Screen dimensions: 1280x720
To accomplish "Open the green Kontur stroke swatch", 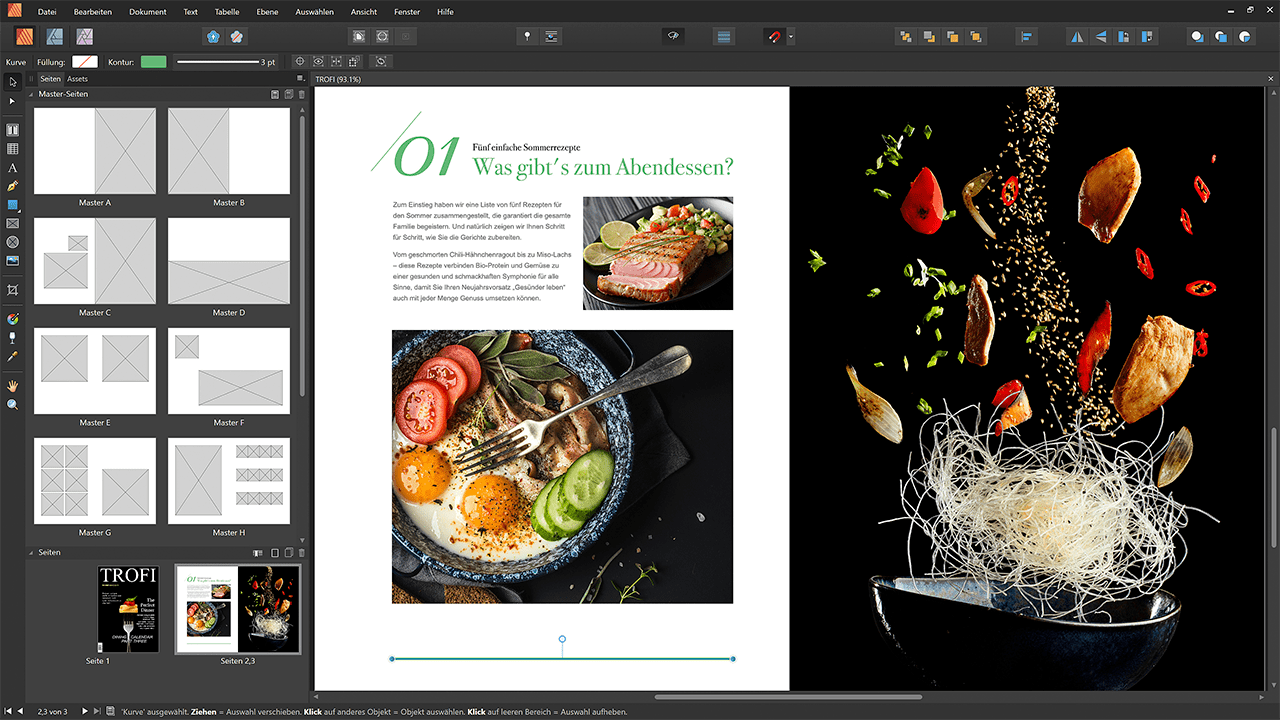I will pyautogui.click(x=153, y=62).
